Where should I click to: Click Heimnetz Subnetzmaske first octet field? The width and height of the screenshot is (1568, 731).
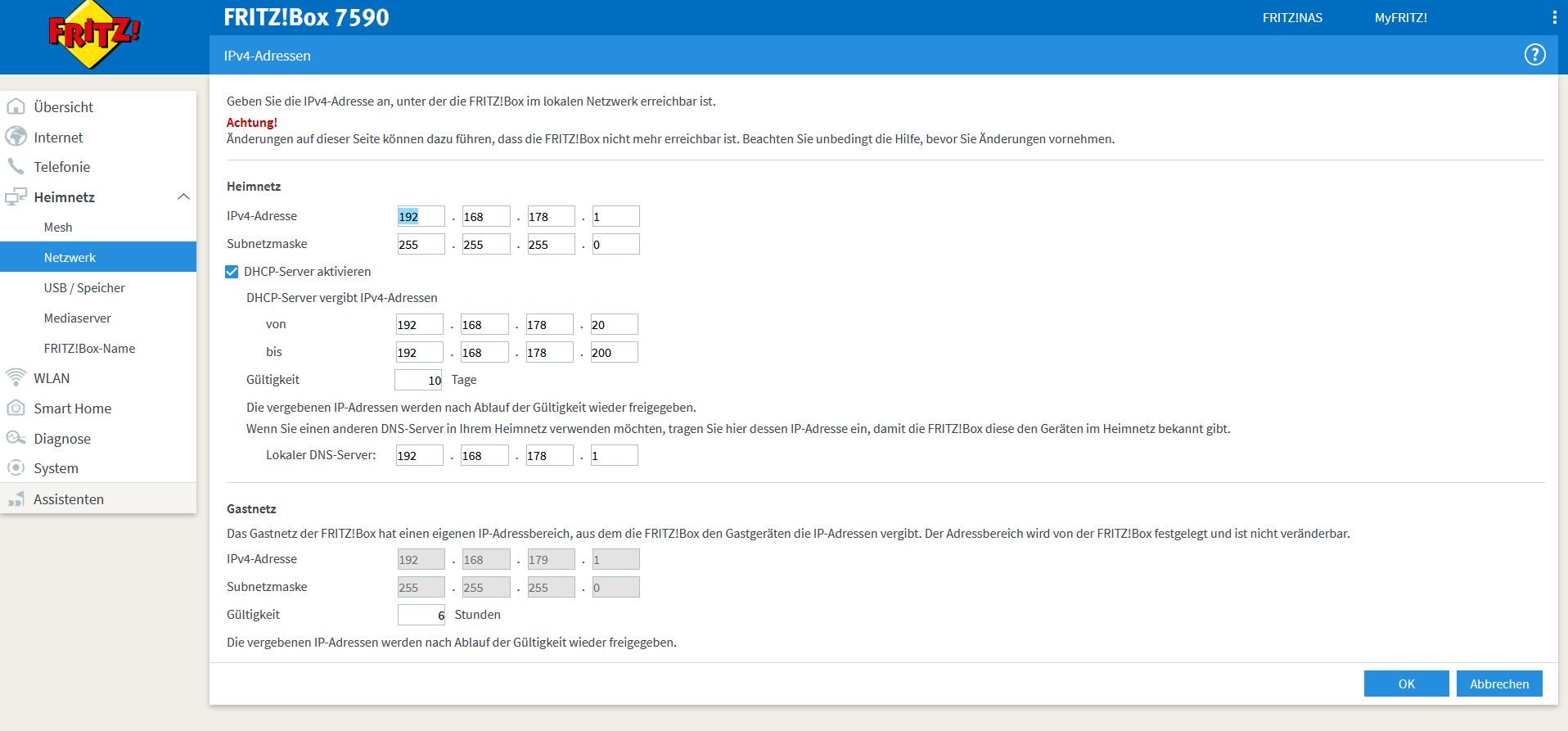pos(421,244)
